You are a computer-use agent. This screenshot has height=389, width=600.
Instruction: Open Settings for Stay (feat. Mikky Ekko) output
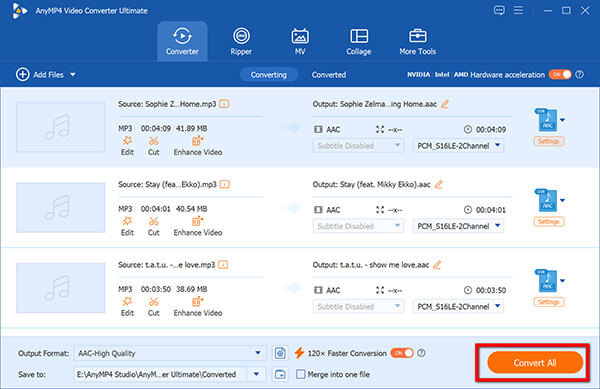[549, 221]
